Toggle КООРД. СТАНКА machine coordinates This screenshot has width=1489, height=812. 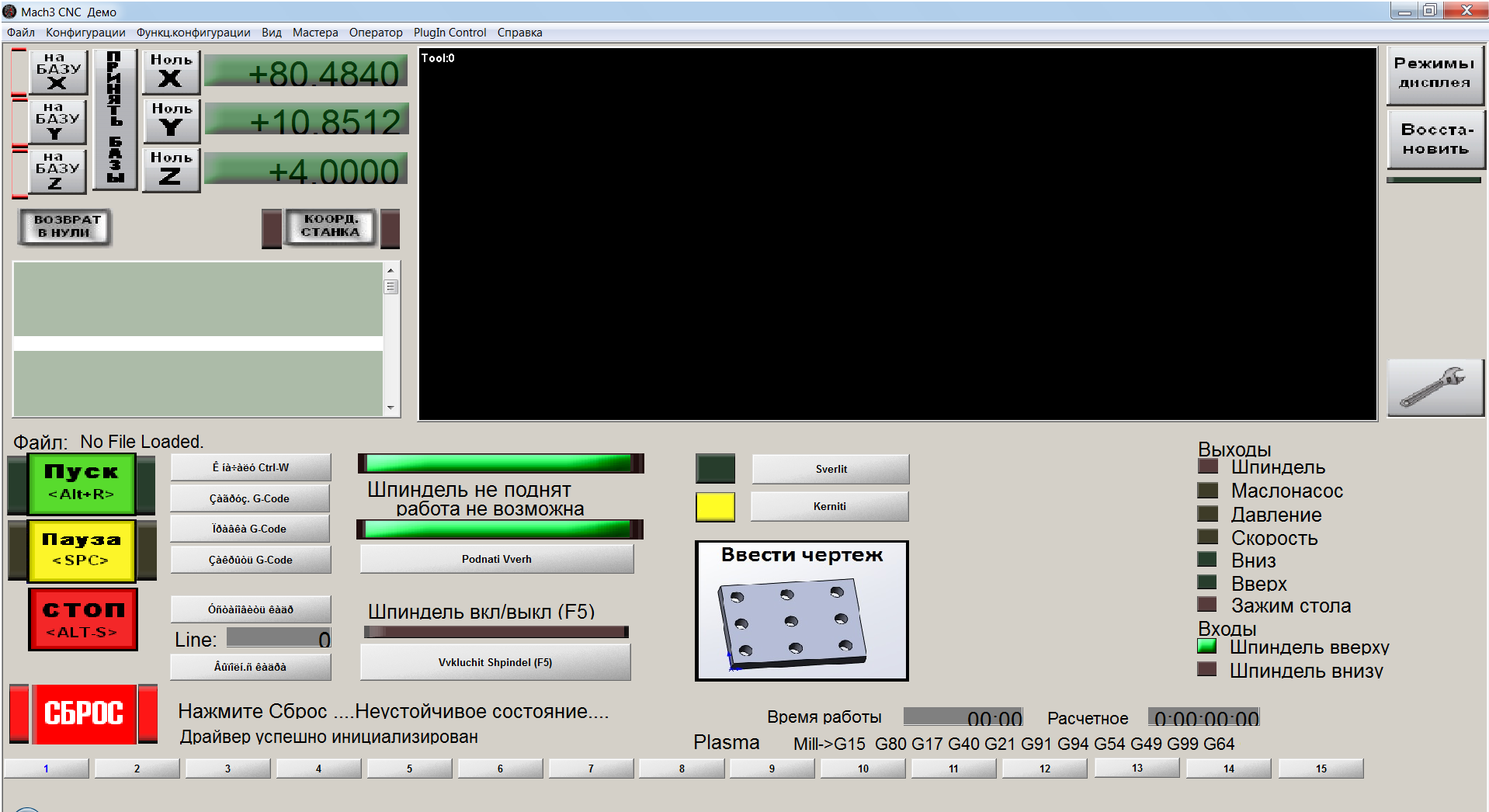(331, 227)
